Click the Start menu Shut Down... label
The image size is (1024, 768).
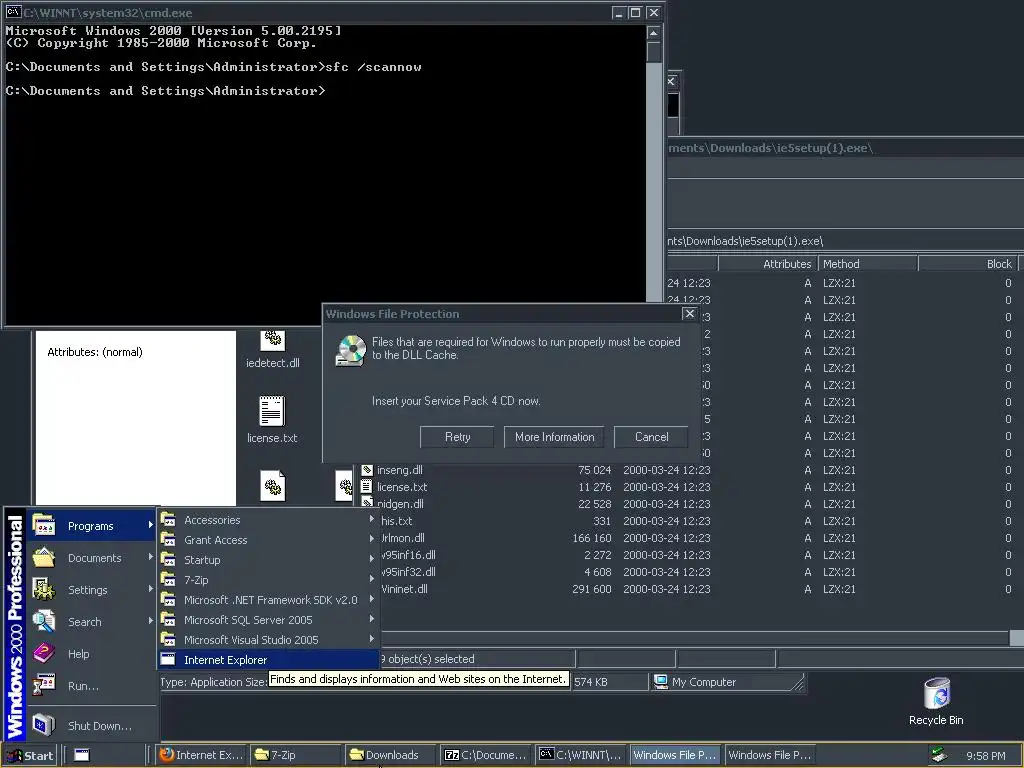(x=100, y=726)
